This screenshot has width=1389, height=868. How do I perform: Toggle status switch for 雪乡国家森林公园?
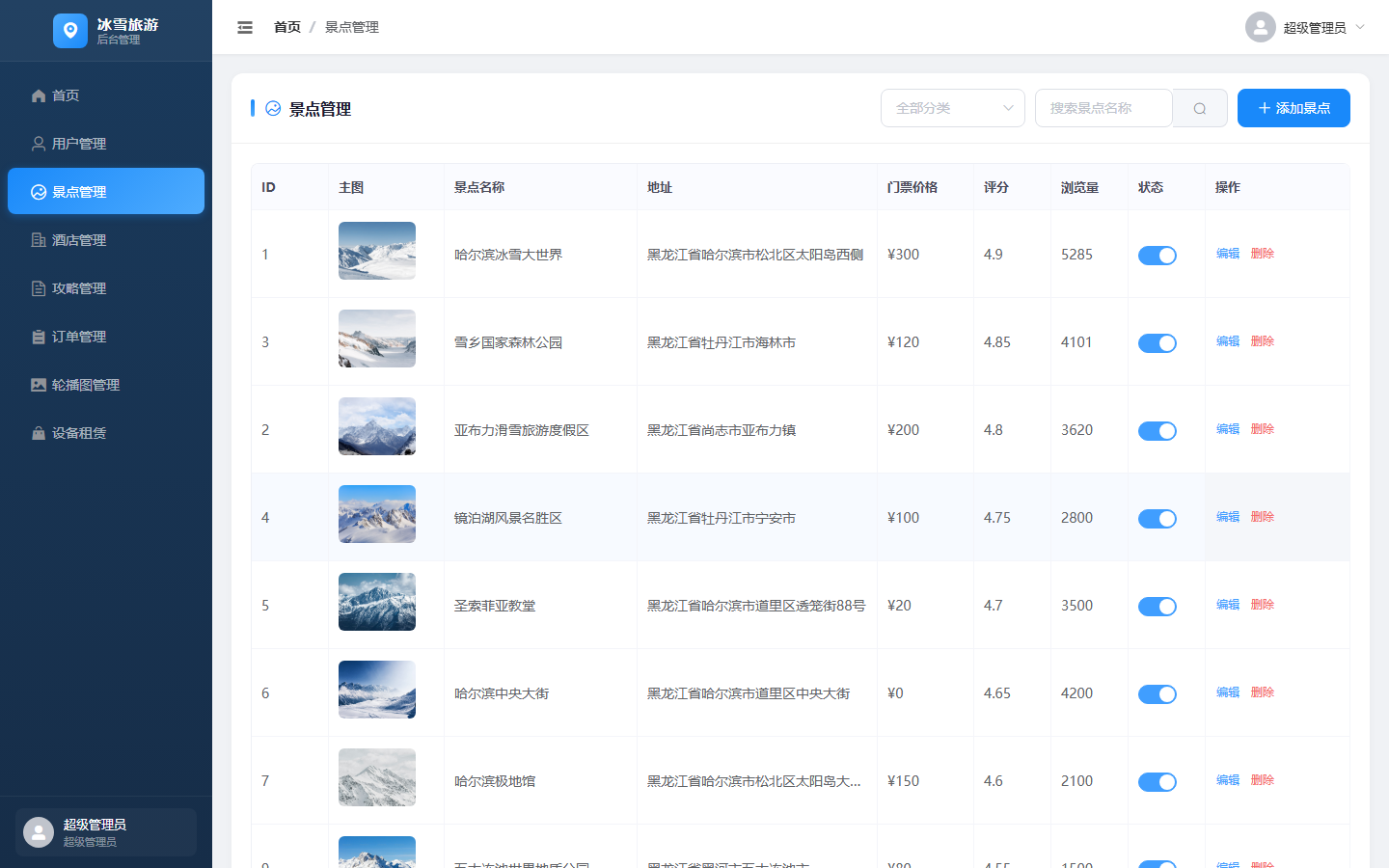(x=1157, y=343)
